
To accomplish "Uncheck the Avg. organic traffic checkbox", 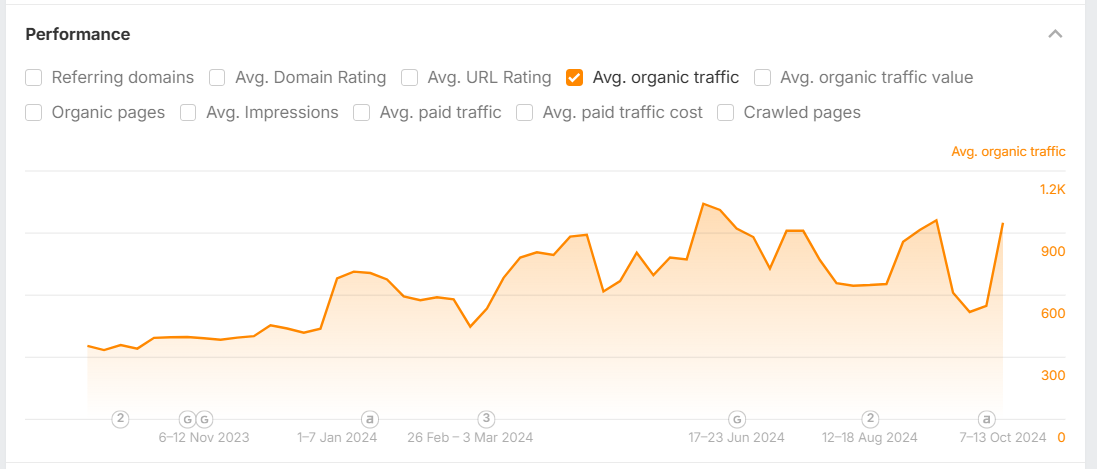I will tap(575, 77).
